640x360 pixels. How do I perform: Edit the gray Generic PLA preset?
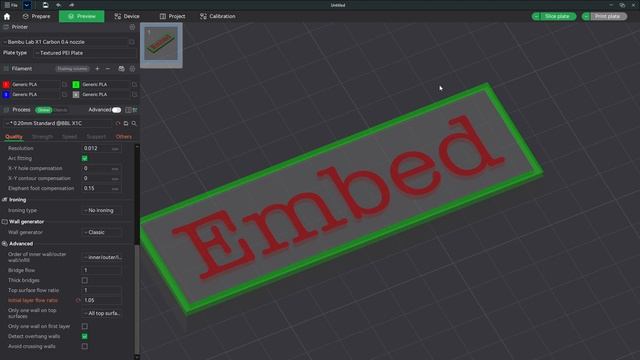(134, 94)
